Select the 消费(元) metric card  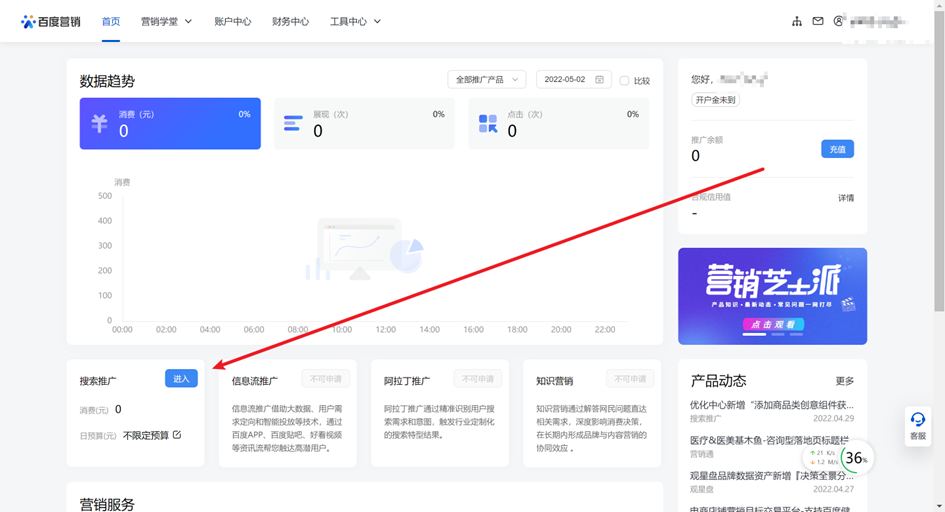170,123
